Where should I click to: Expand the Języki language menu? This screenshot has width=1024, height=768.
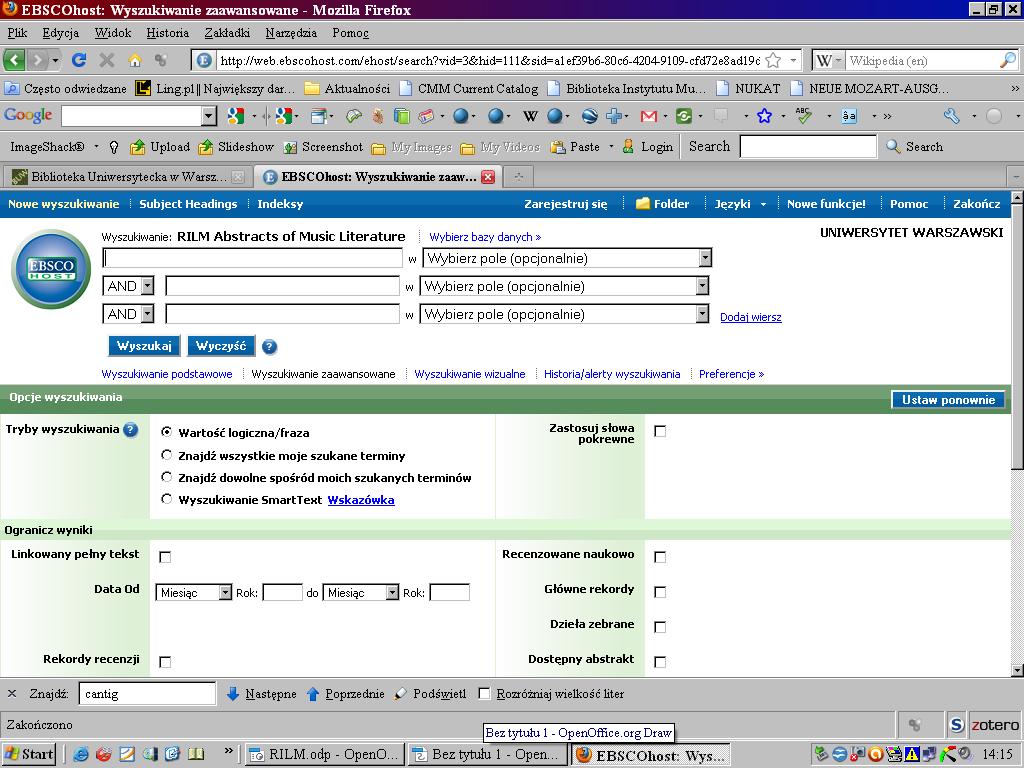tap(740, 204)
